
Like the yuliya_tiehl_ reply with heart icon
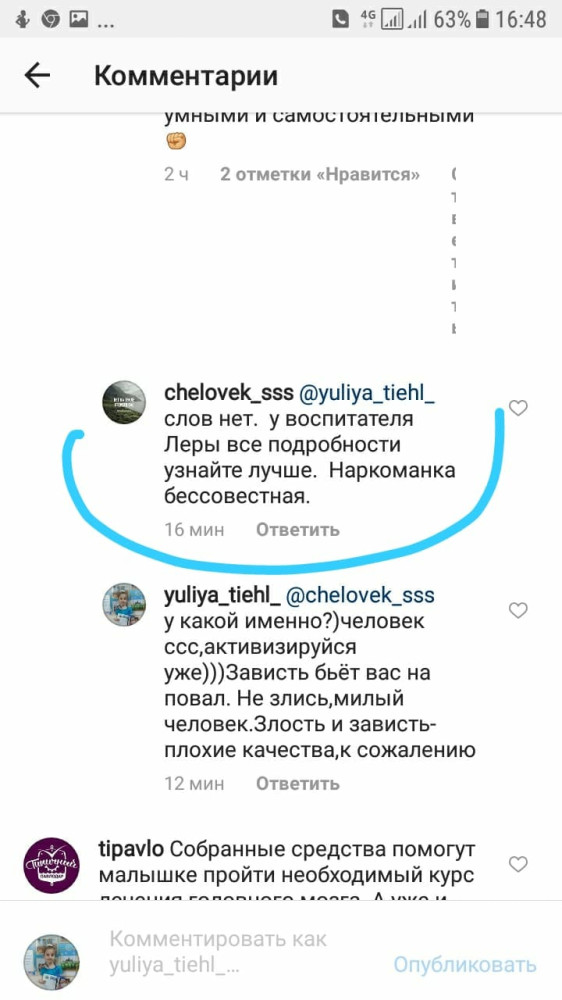(518, 610)
